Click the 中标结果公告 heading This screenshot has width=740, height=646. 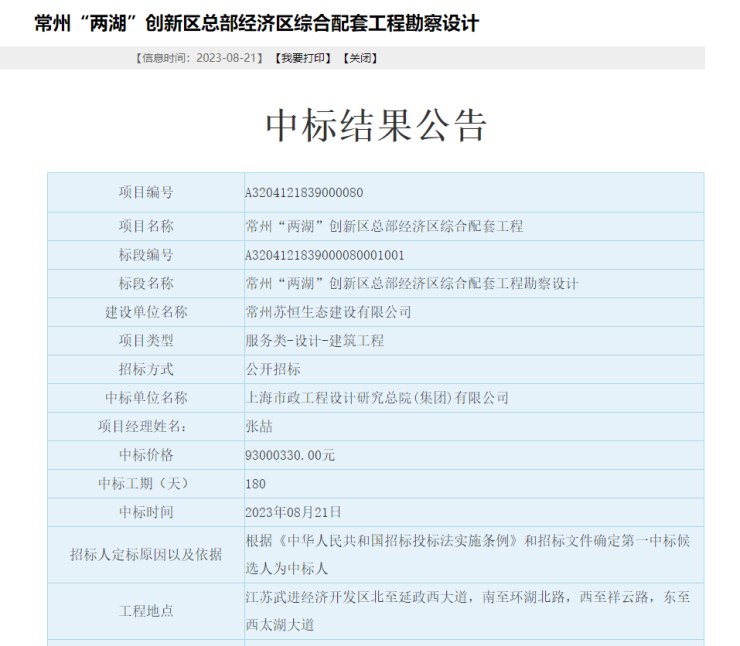[x=375, y=126]
